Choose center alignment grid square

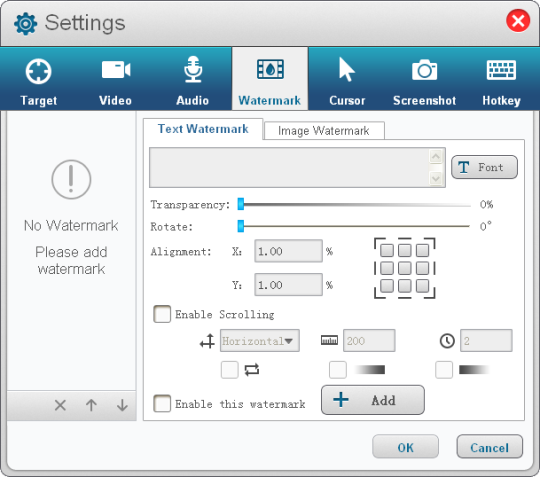point(405,268)
